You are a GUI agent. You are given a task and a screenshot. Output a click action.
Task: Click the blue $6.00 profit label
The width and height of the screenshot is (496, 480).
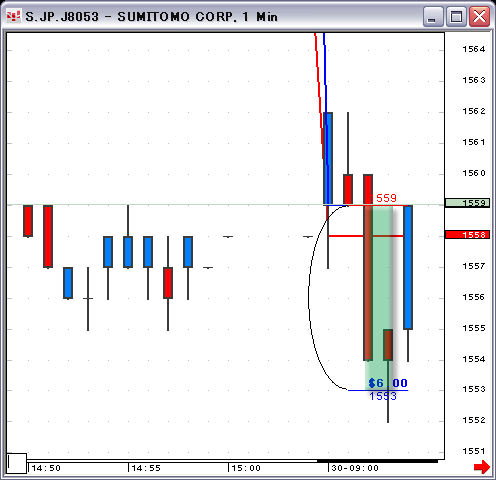tap(388, 383)
